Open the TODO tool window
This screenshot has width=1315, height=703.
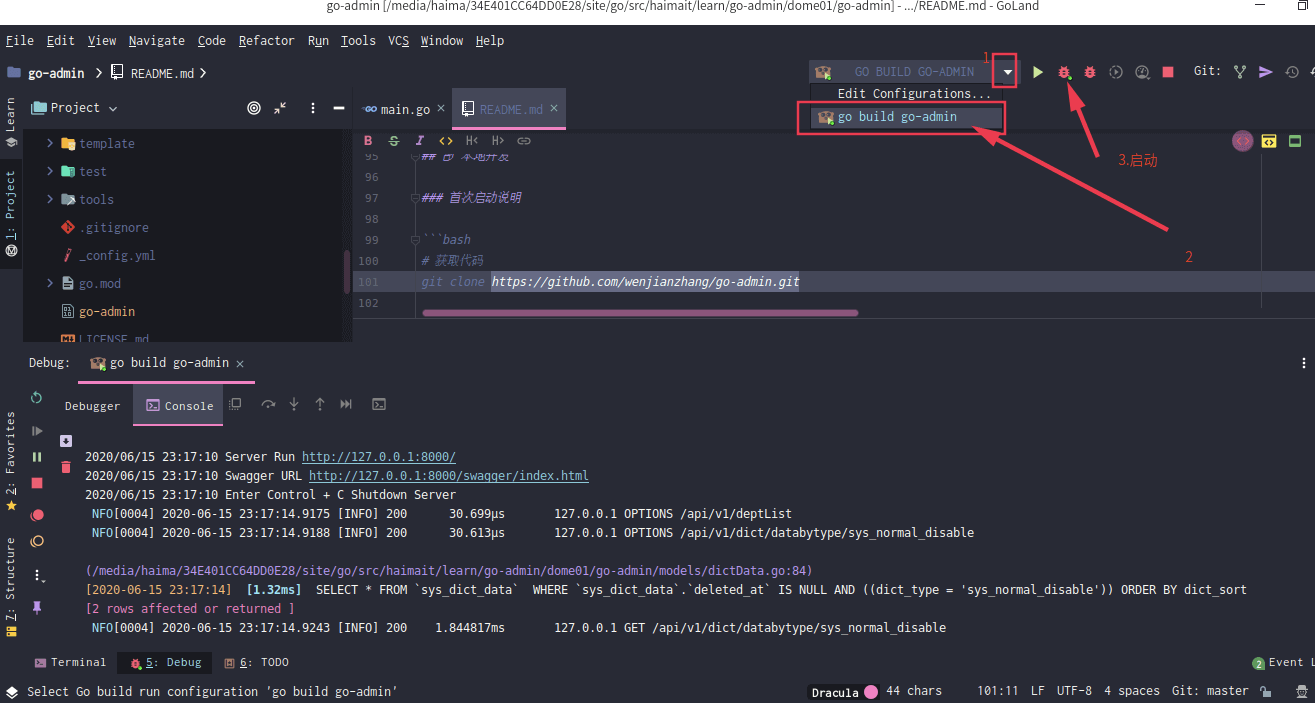coord(256,662)
